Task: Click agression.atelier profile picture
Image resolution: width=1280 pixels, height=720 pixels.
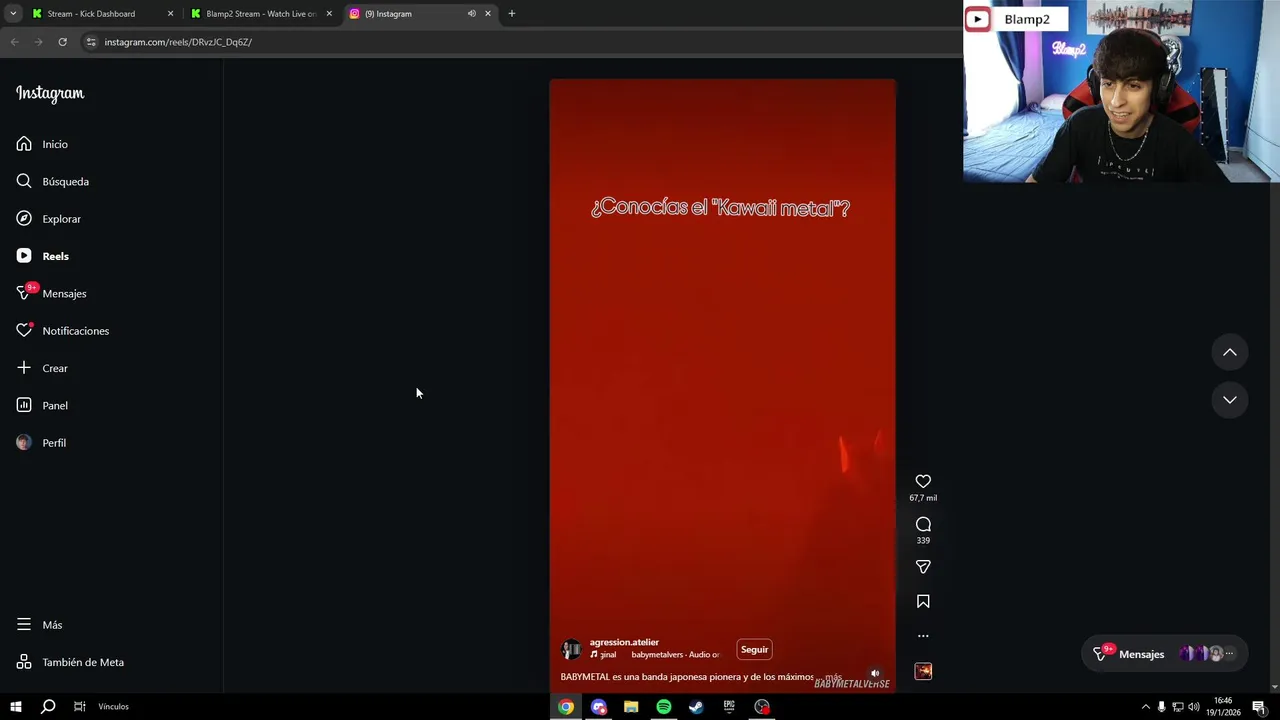Action: 571,650
